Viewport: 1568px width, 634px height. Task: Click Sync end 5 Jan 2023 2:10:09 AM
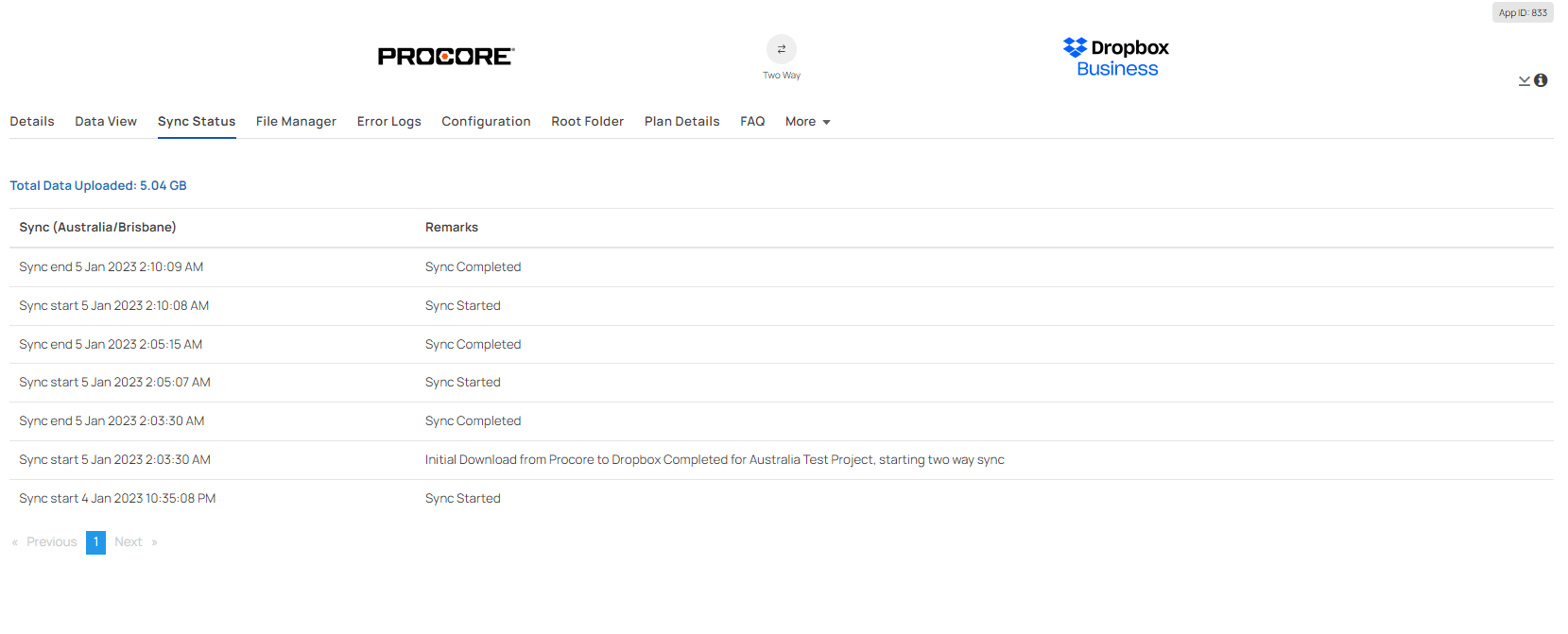[112, 267]
